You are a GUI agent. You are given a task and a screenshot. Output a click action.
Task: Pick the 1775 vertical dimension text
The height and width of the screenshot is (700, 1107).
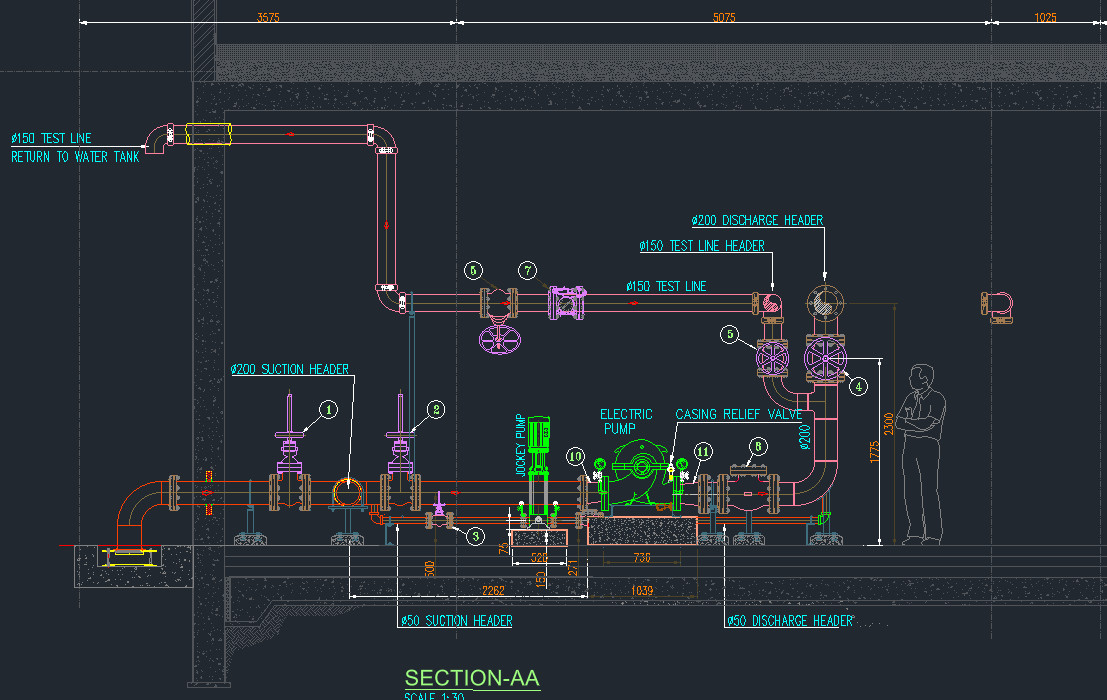pos(875,452)
